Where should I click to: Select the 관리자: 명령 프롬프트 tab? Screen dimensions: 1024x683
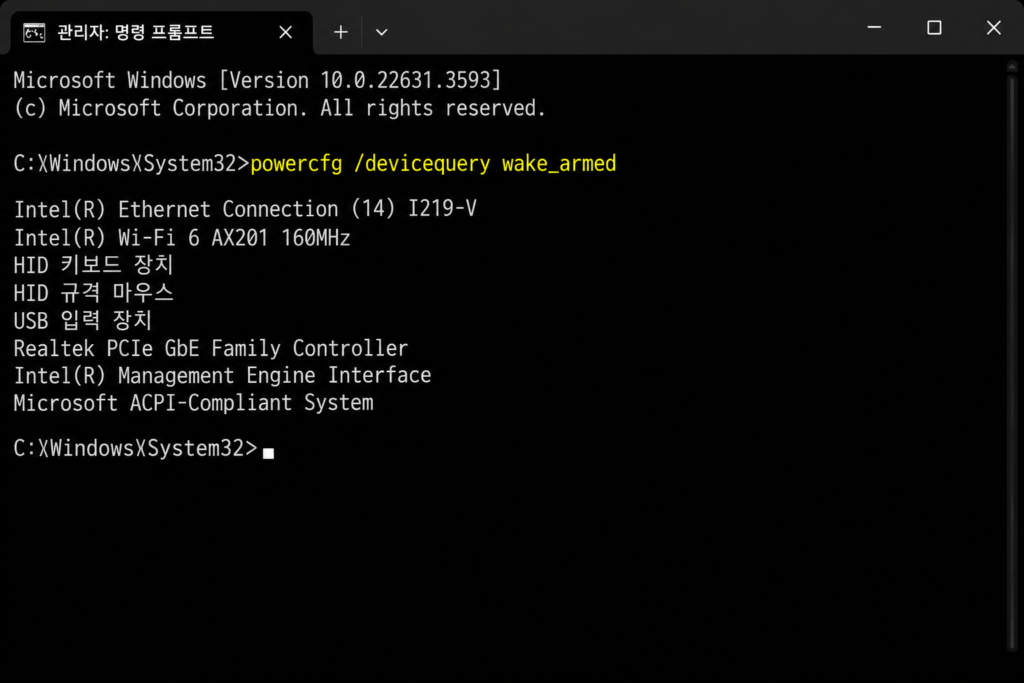161,33
